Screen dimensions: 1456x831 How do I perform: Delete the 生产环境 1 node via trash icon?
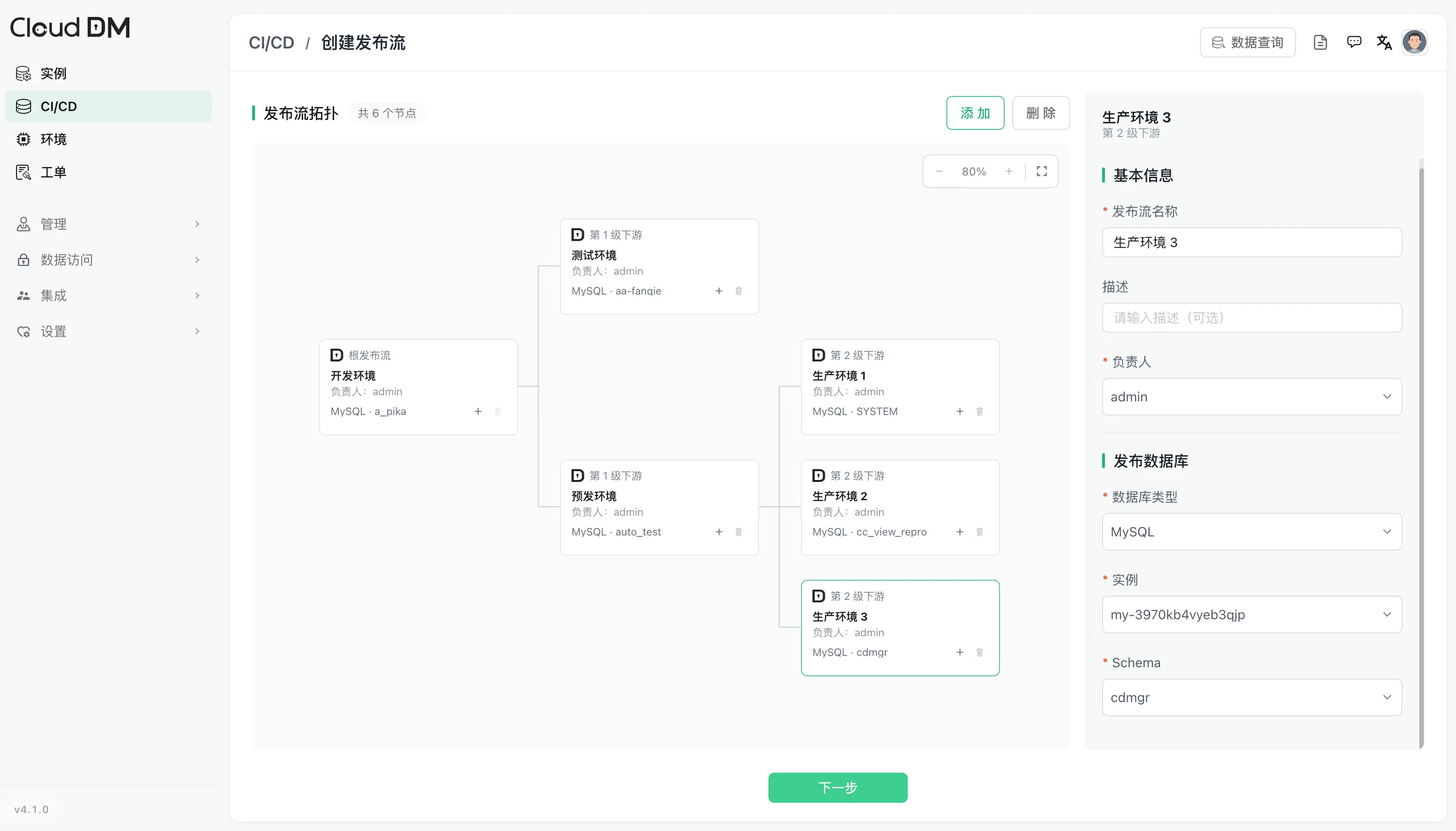point(979,412)
